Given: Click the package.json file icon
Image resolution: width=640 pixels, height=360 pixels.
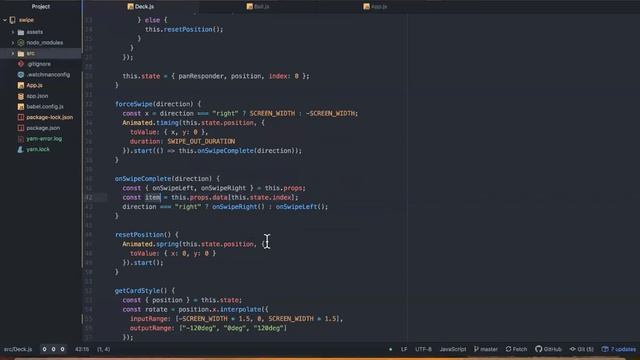Looking at the screenshot, I should coord(21,128).
